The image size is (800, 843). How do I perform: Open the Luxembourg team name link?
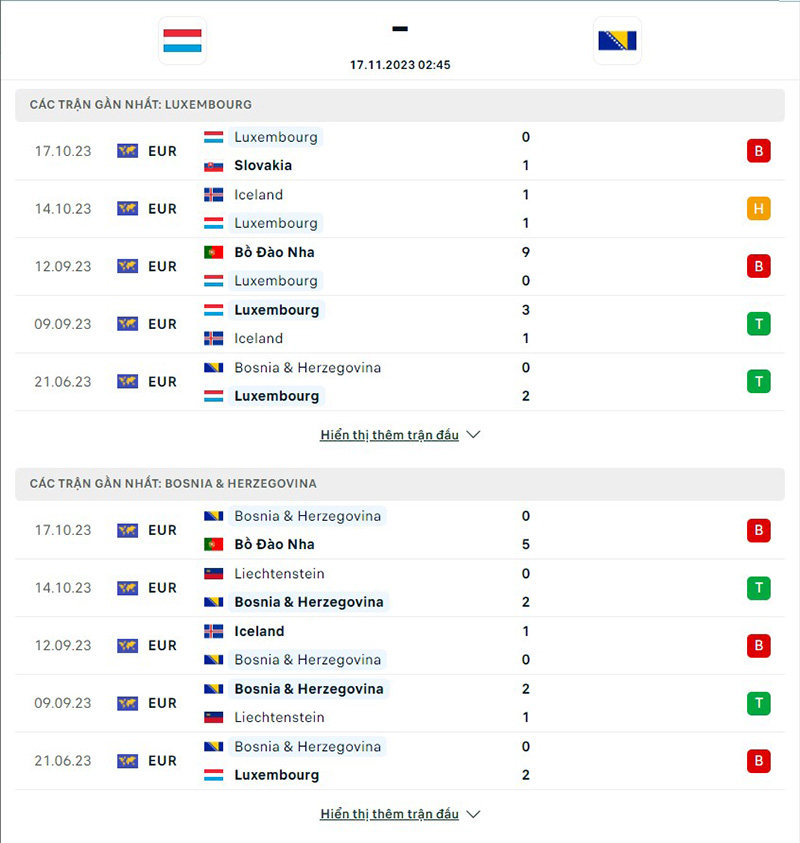[x=277, y=137]
